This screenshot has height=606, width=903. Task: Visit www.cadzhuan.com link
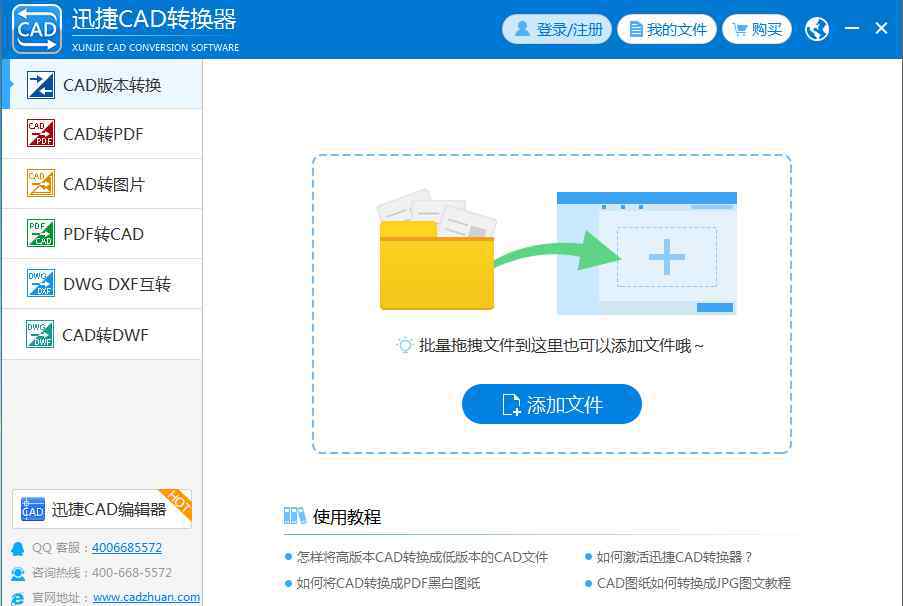pyautogui.click(x=146, y=597)
